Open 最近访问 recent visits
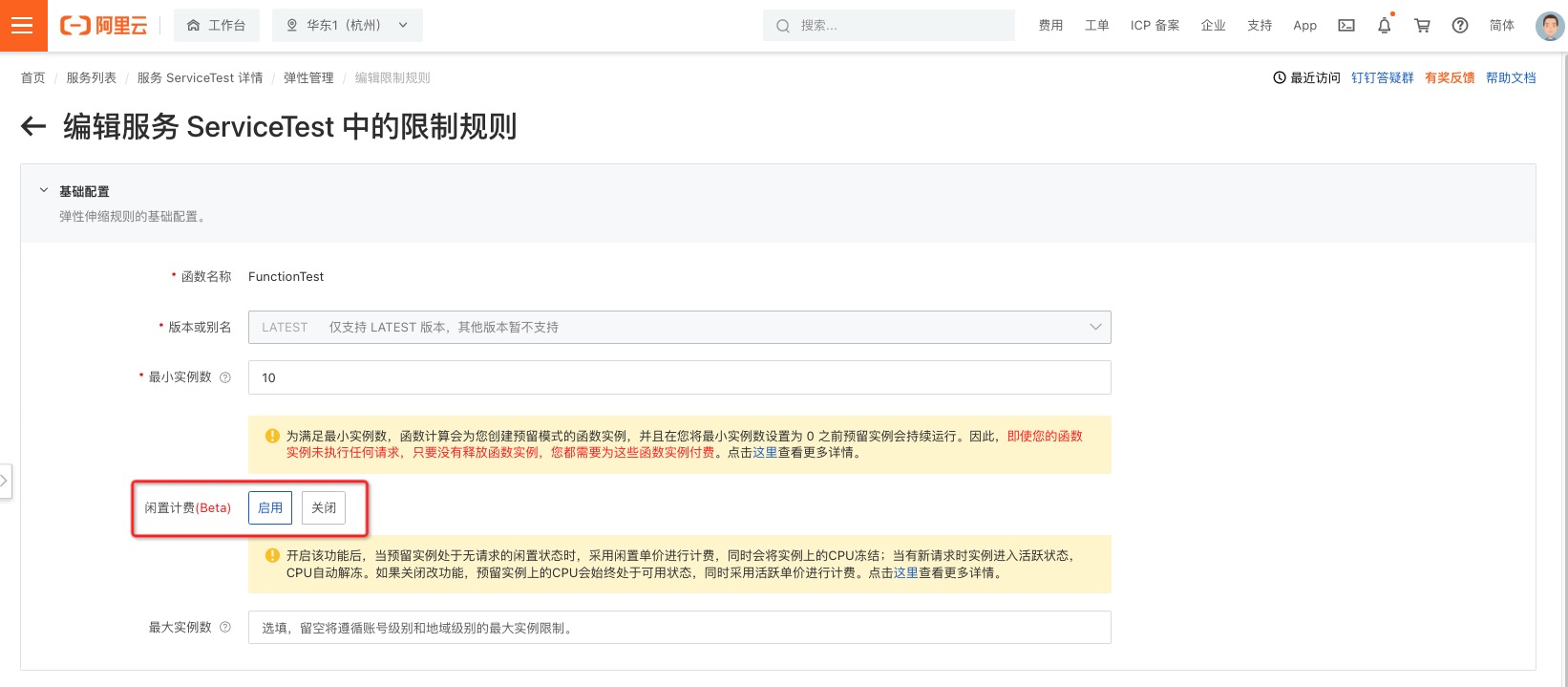 pos(1306,77)
